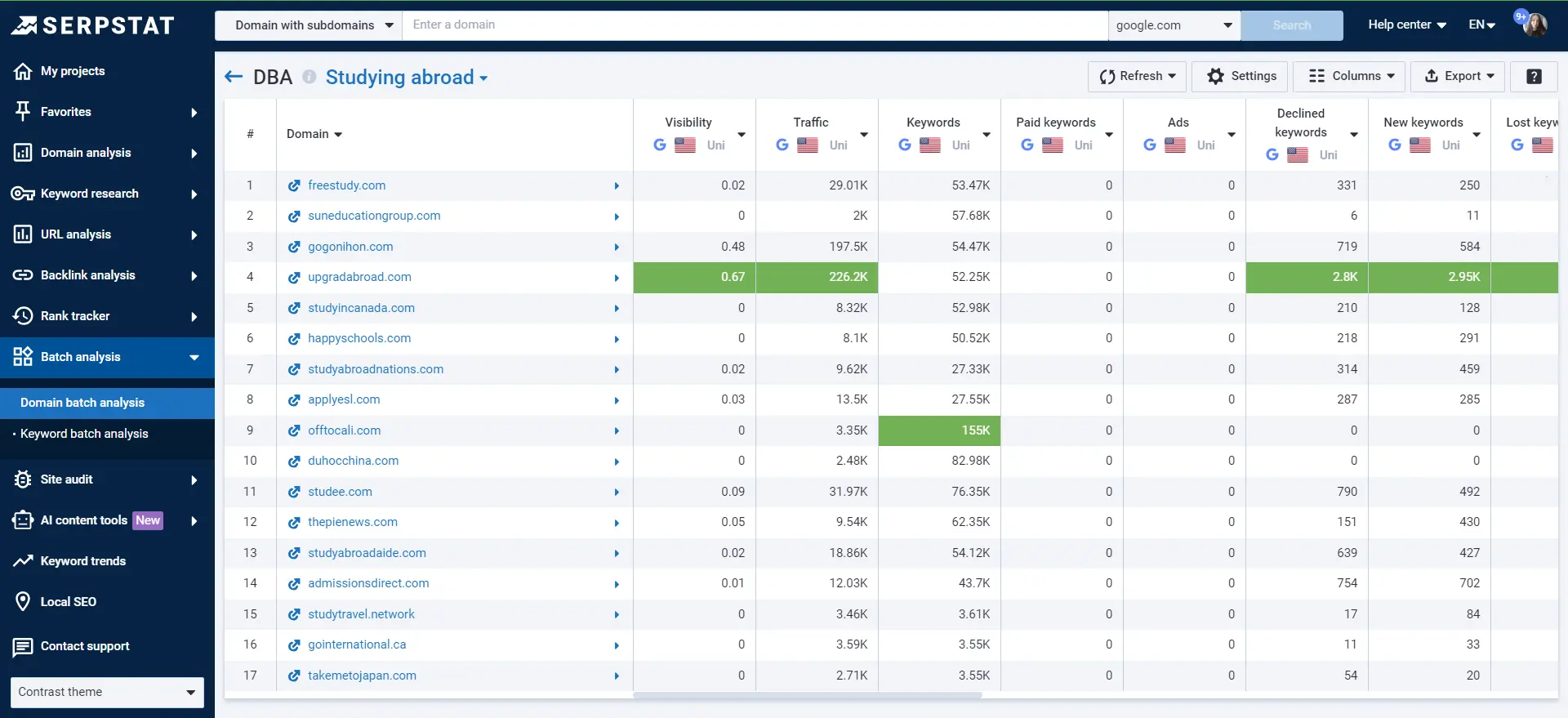The width and height of the screenshot is (1568, 718).
Task: Select Uni option under New keywords
Action: pos(1451,145)
